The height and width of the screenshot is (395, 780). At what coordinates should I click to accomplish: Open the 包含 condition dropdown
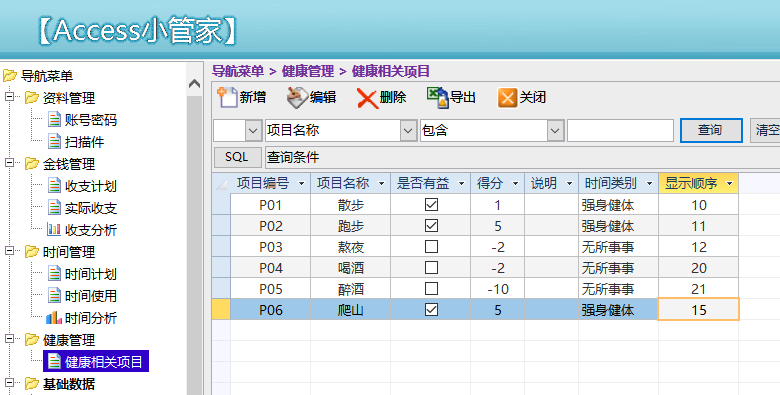(x=555, y=131)
